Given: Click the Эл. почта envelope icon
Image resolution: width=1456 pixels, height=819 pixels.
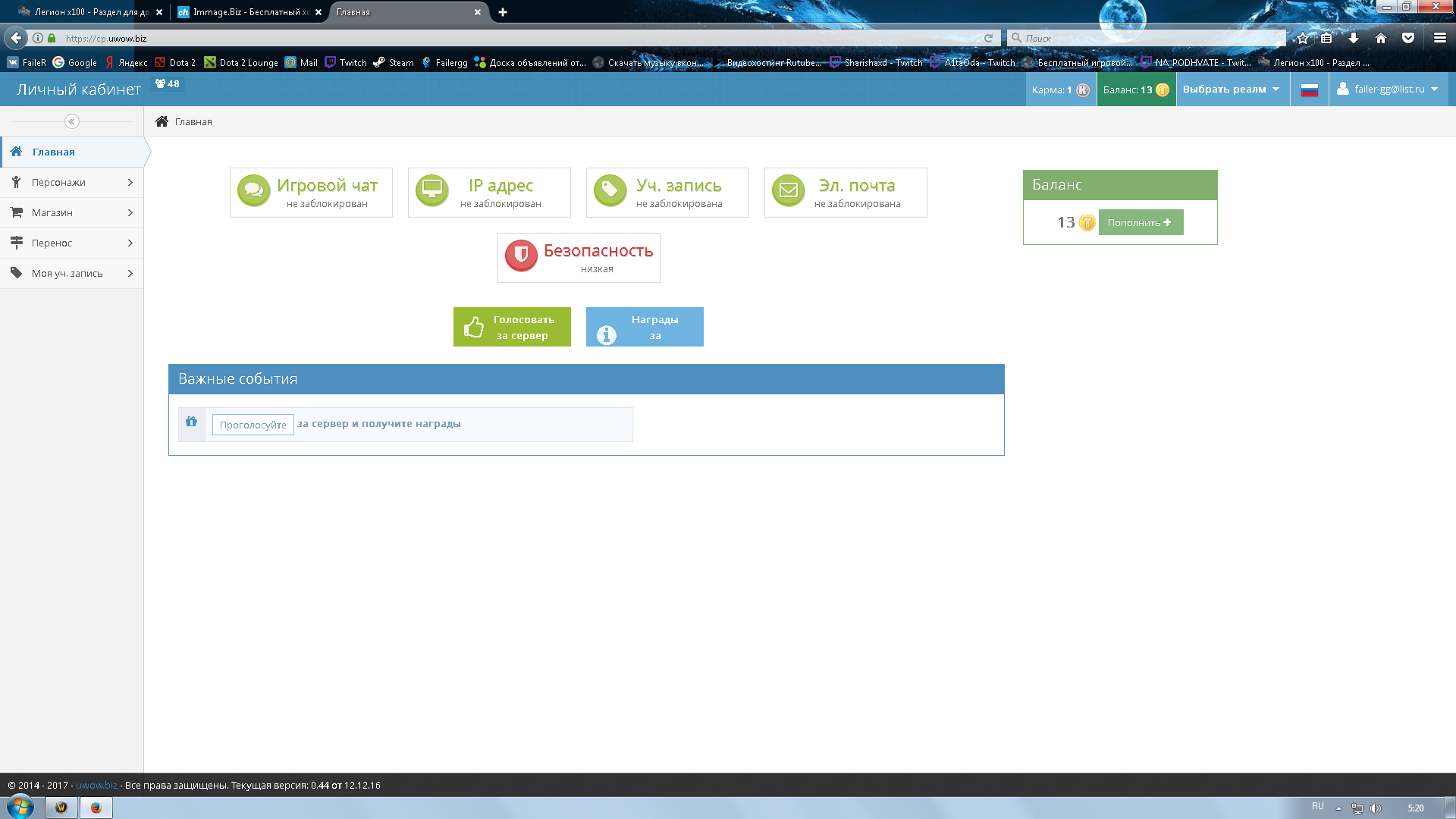Looking at the screenshot, I should click(x=788, y=190).
